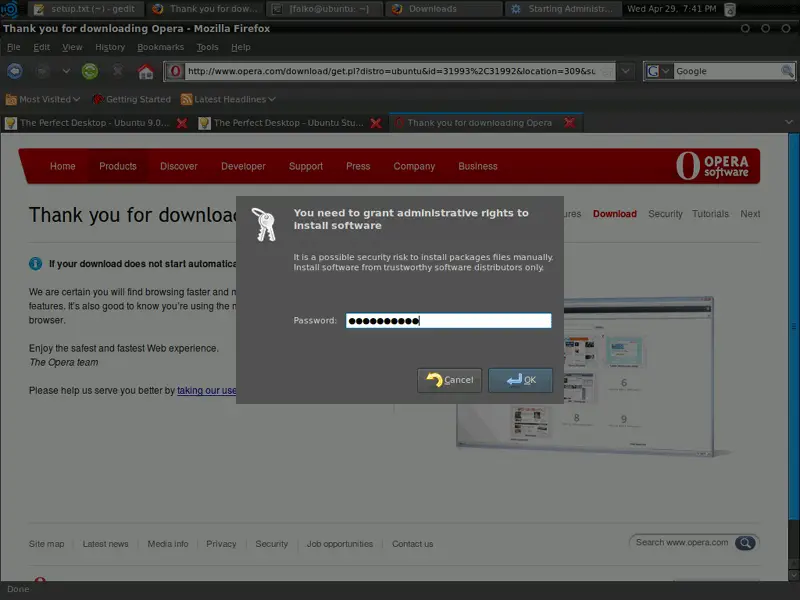The width and height of the screenshot is (800, 600).
Task: Open the Most Visited bookmarks dropdown
Action: point(43,99)
